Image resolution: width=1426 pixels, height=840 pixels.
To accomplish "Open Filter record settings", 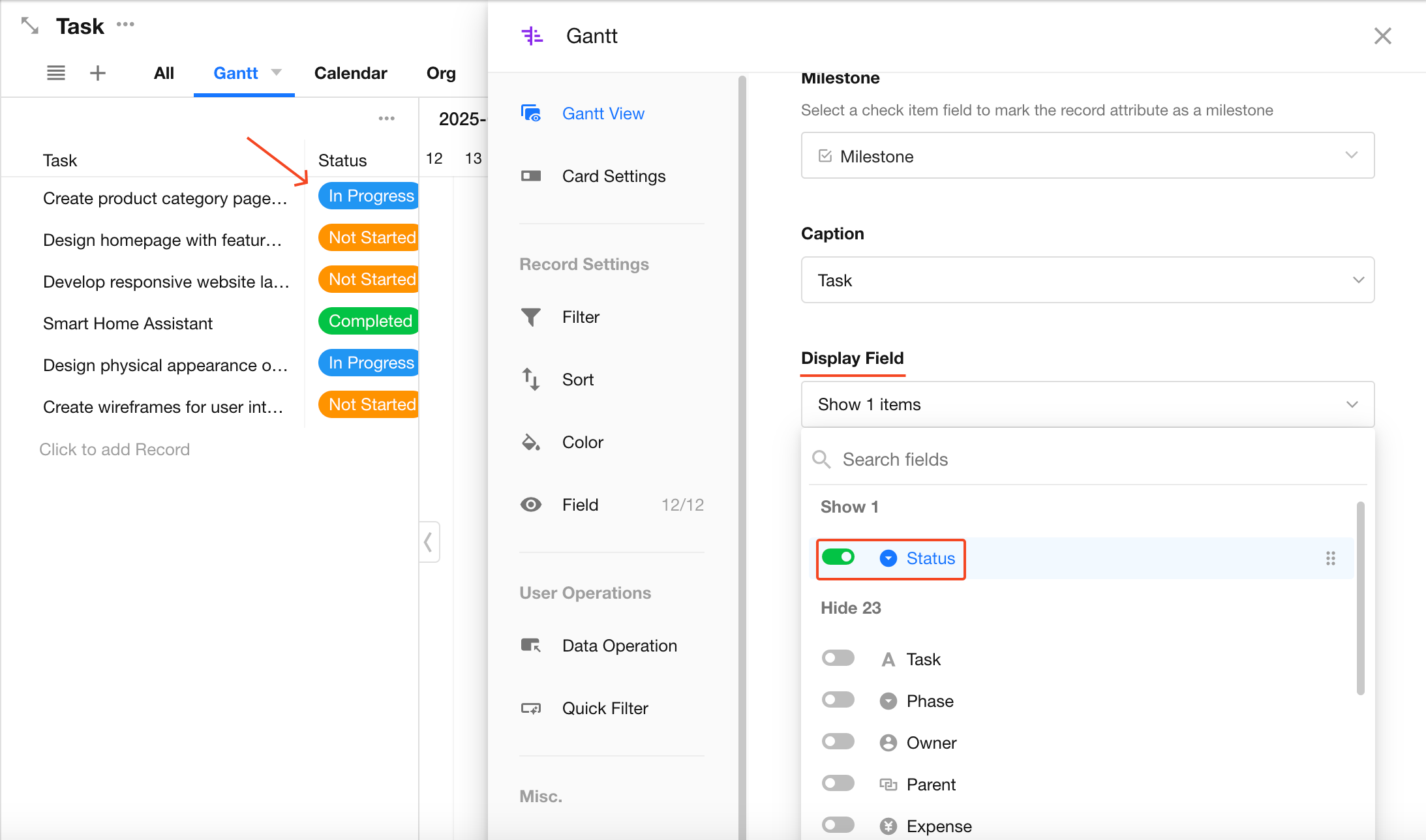I will point(580,317).
